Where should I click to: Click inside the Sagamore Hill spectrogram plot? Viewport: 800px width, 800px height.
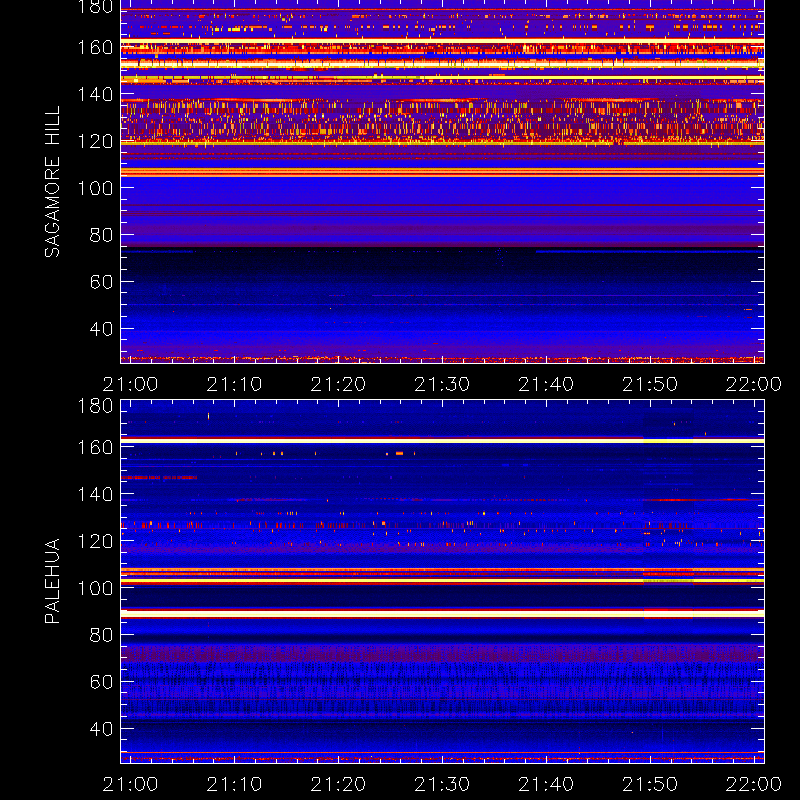coord(442,182)
